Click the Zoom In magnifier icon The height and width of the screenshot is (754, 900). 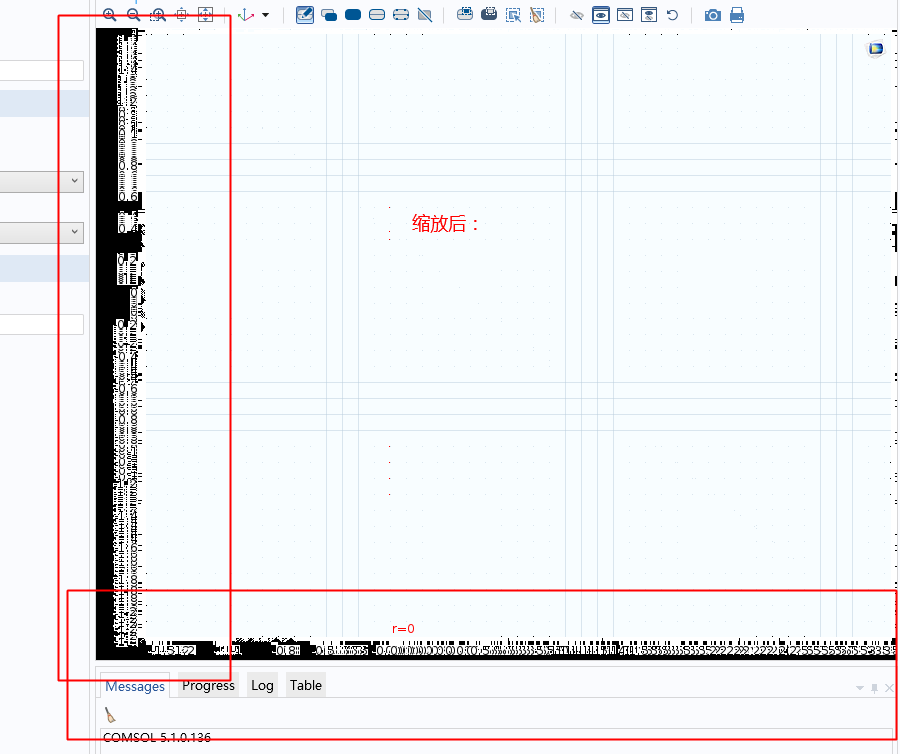click(109, 15)
